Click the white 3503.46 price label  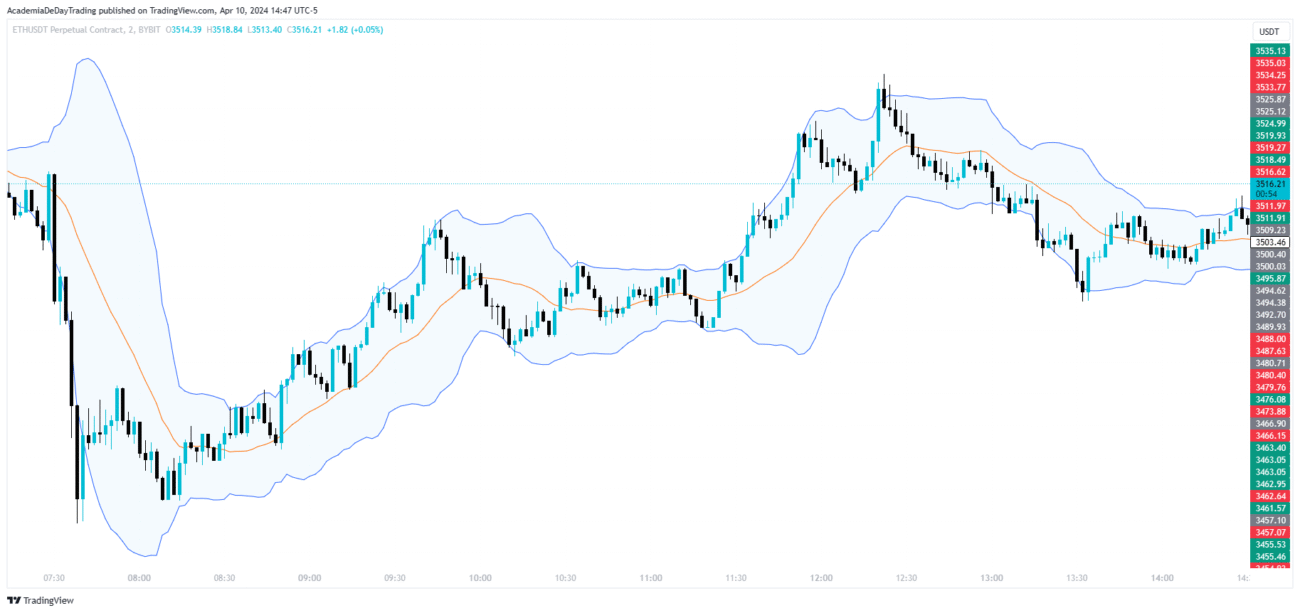pyautogui.click(x=1269, y=242)
